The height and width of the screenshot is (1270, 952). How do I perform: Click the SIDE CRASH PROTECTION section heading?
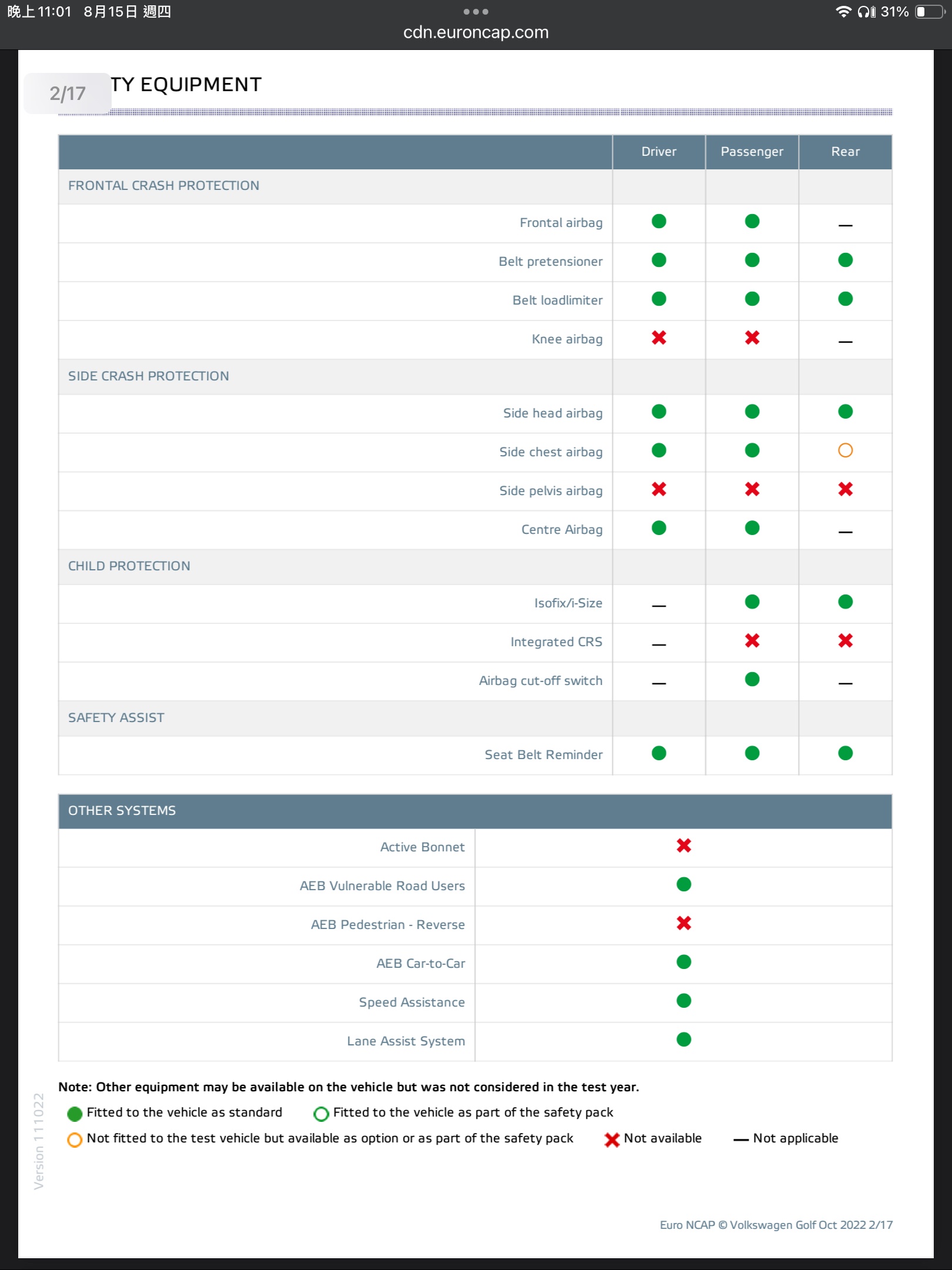pyautogui.click(x=148, y=376)
